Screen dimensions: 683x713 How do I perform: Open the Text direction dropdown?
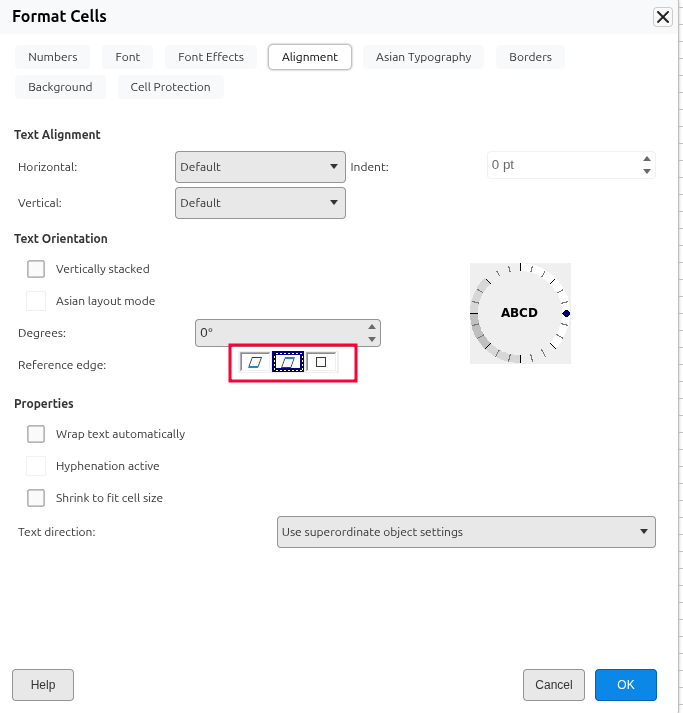click(x=465, y=532)
